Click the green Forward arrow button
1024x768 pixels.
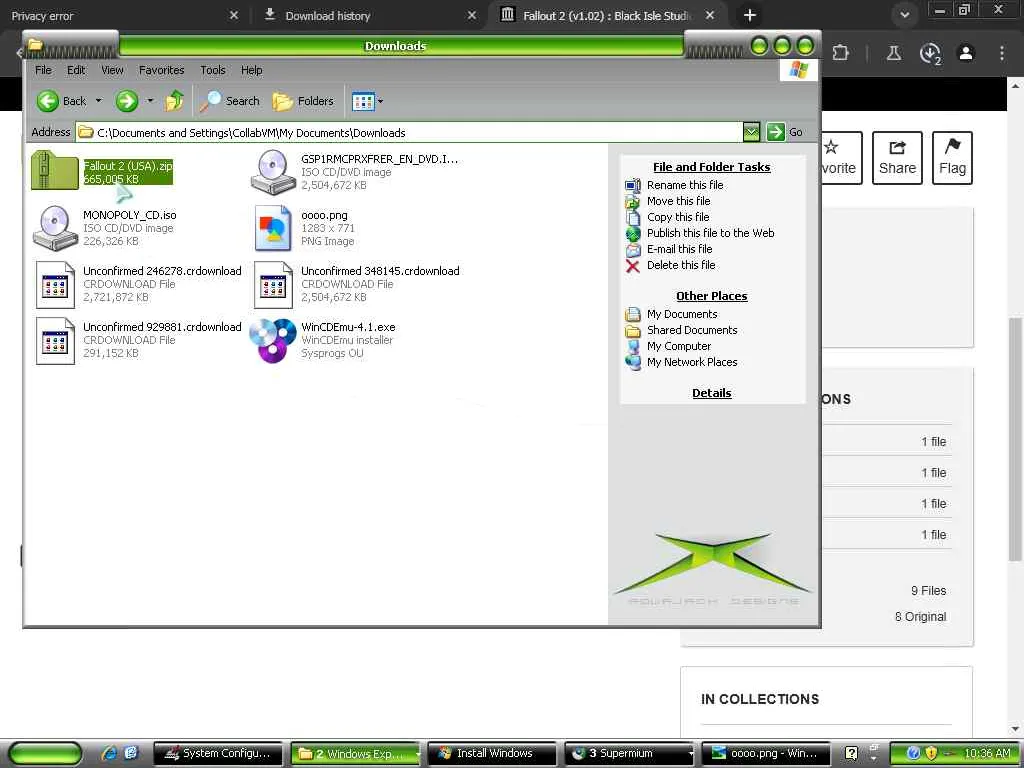127,101
